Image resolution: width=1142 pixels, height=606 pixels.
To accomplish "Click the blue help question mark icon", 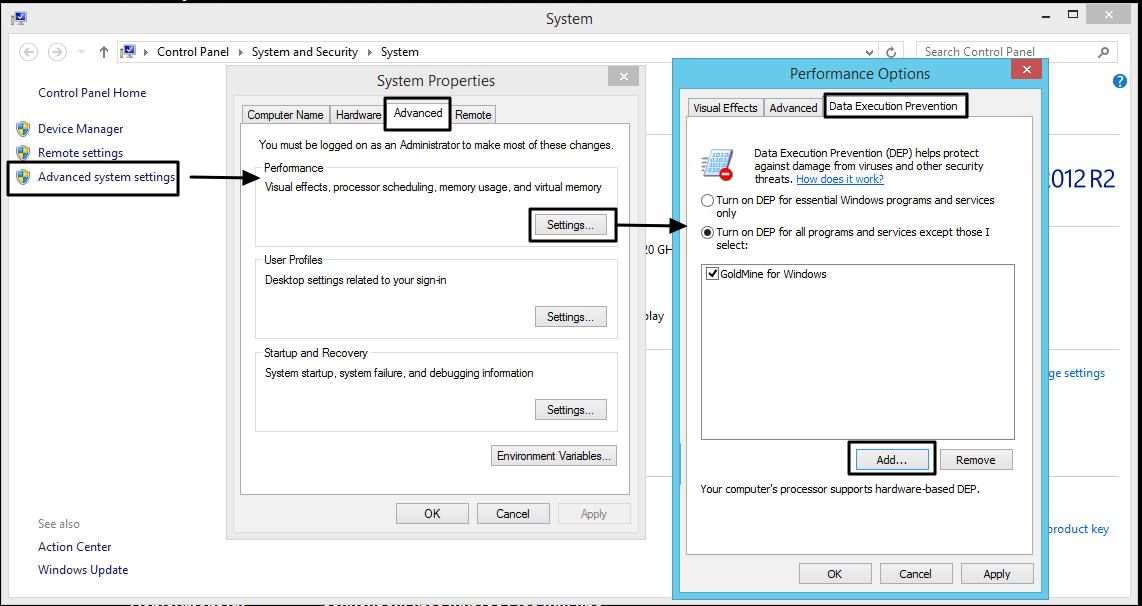I will [1119, 81].
